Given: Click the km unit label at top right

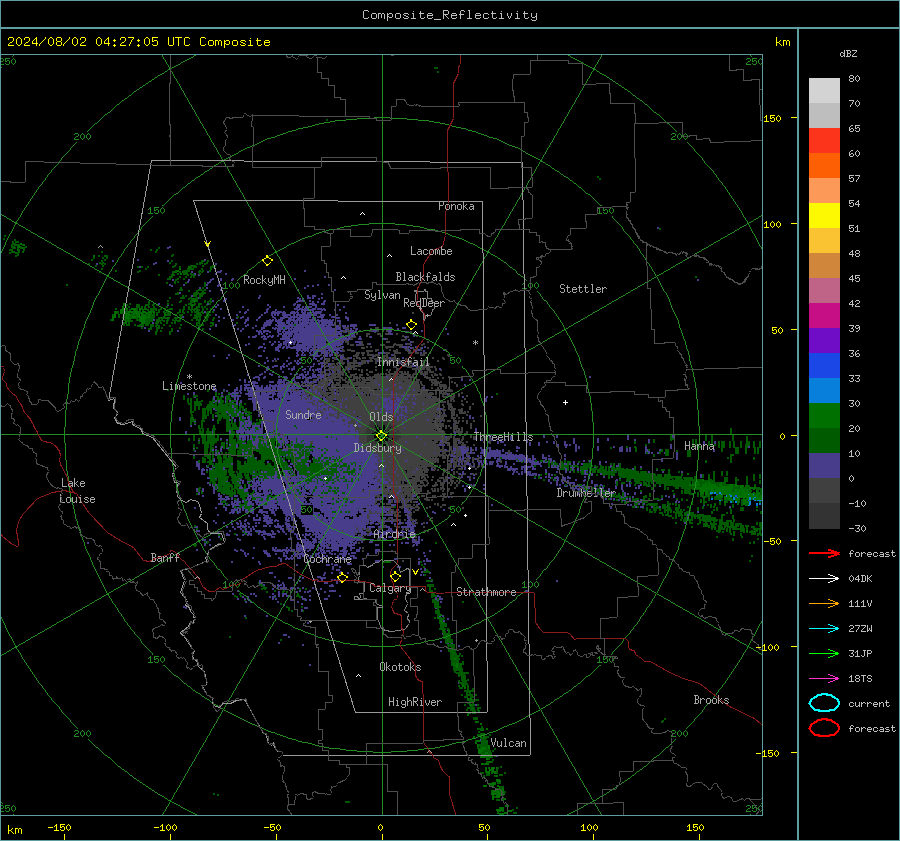Looking at the screenshot, I should pos(782,42).
